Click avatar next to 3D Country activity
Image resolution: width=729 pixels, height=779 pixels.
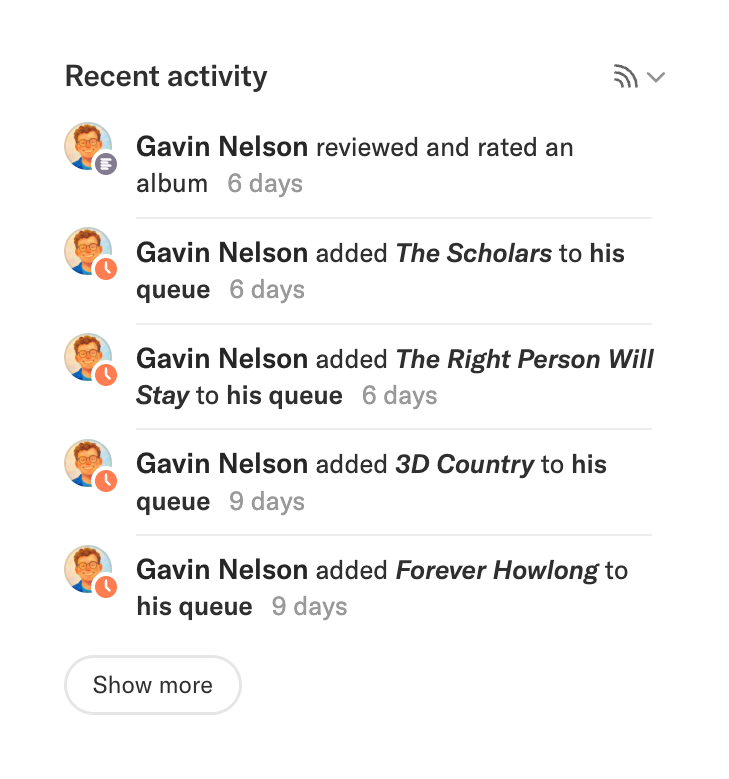point(87,463)
